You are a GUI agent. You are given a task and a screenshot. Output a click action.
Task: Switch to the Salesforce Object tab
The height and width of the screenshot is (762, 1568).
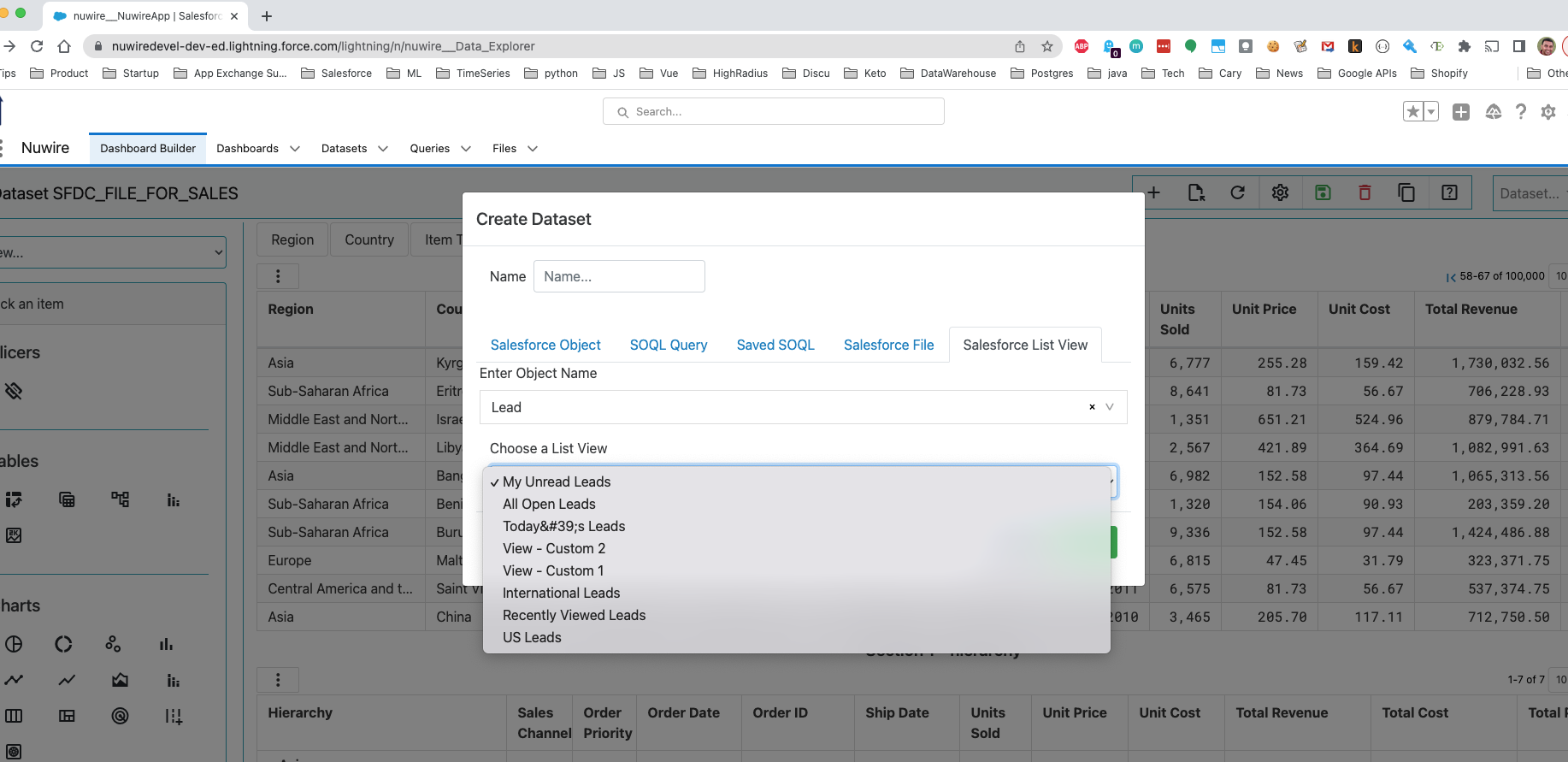[x=545, y=345]
